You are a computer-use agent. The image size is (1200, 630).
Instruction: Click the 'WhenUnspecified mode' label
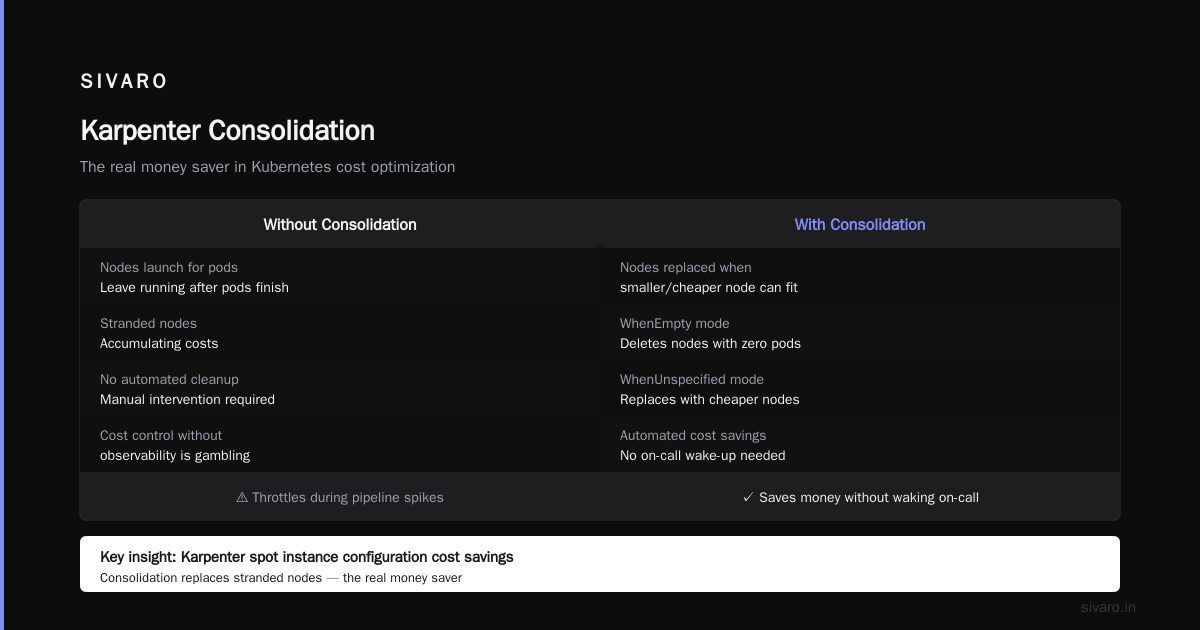click(692, 380)
